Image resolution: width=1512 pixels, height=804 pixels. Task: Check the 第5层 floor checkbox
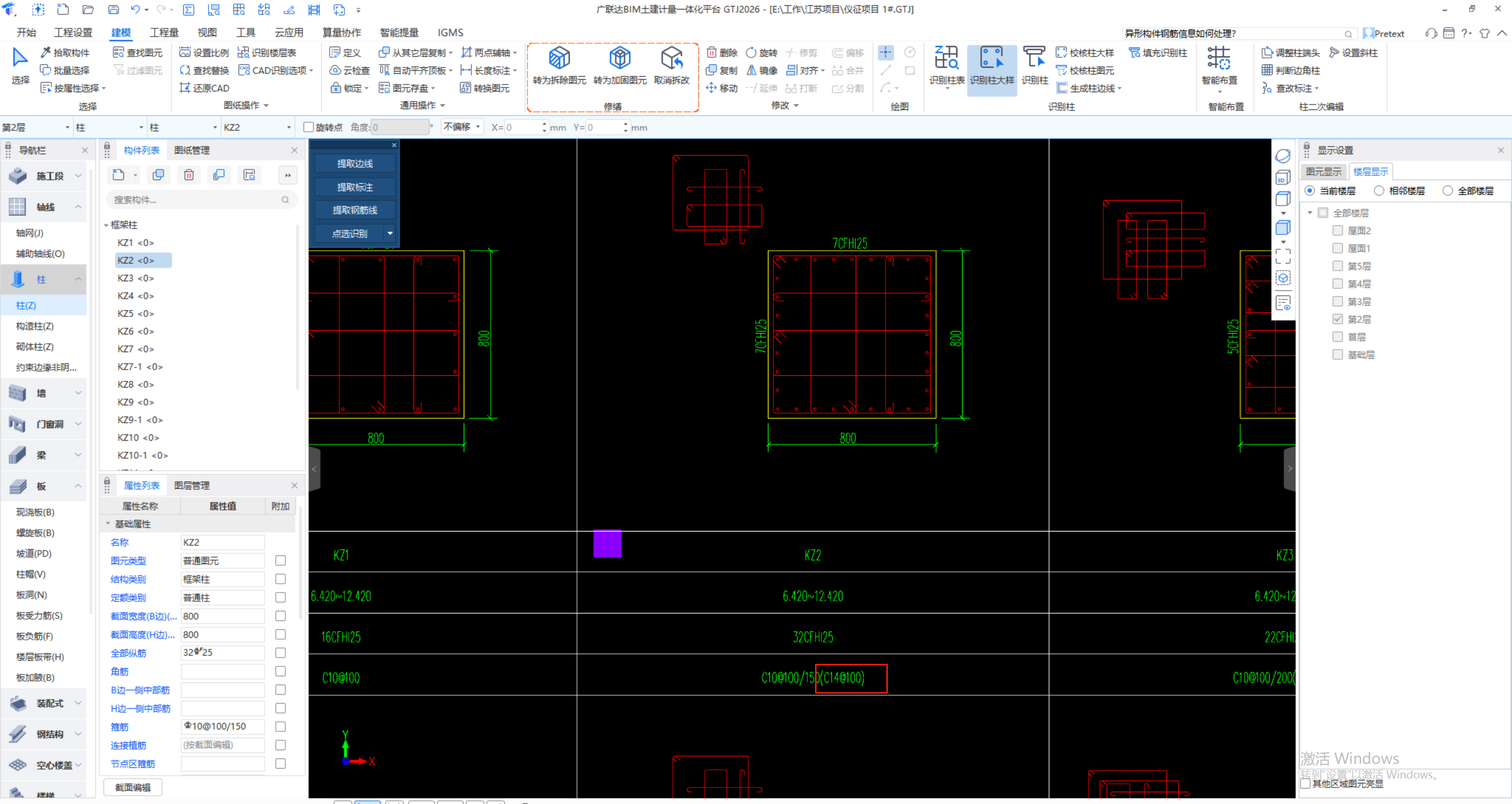(x=1338, y=266)
